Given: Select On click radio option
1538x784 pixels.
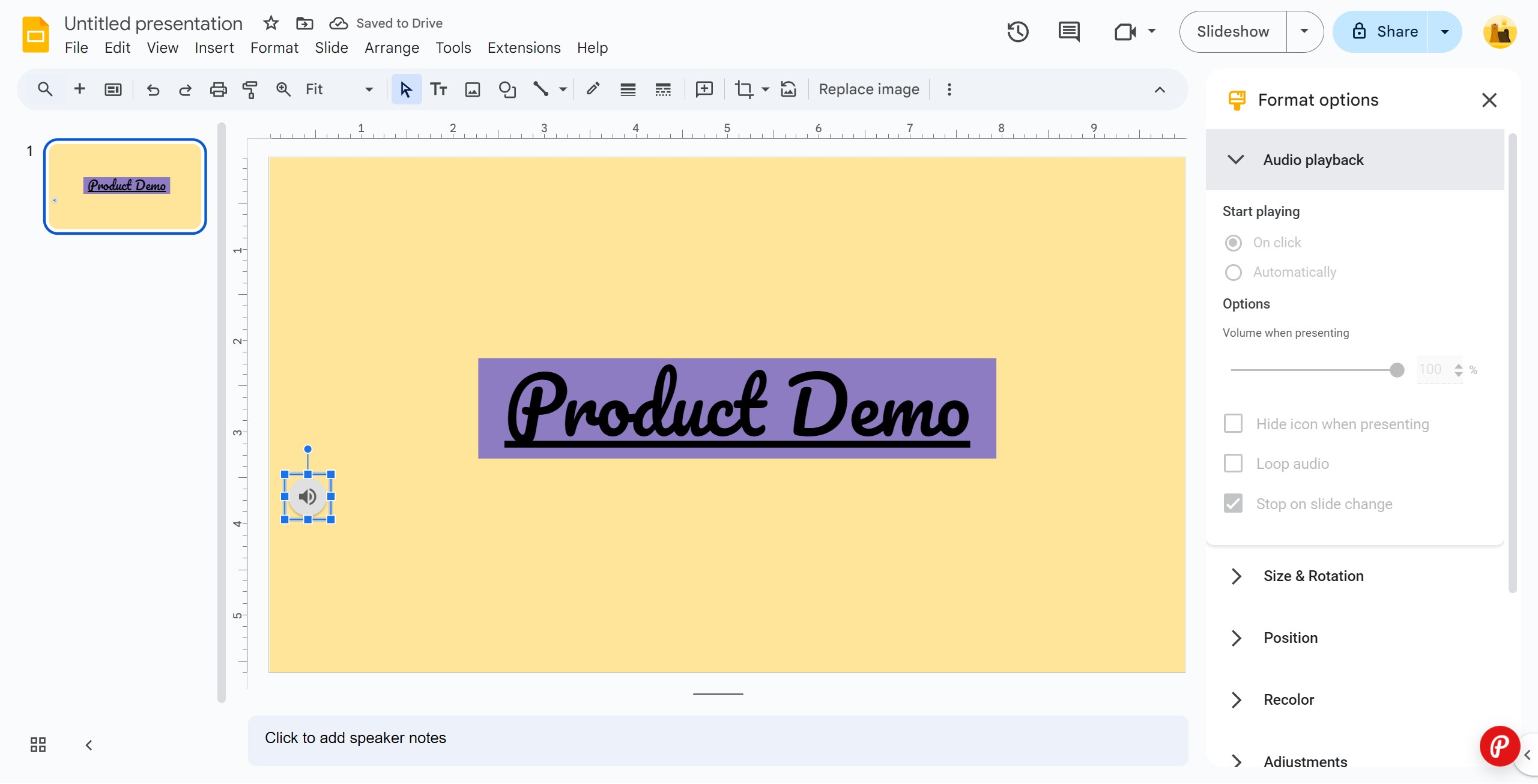Looking at the screenshot, I should click(x=1233, y=243).
